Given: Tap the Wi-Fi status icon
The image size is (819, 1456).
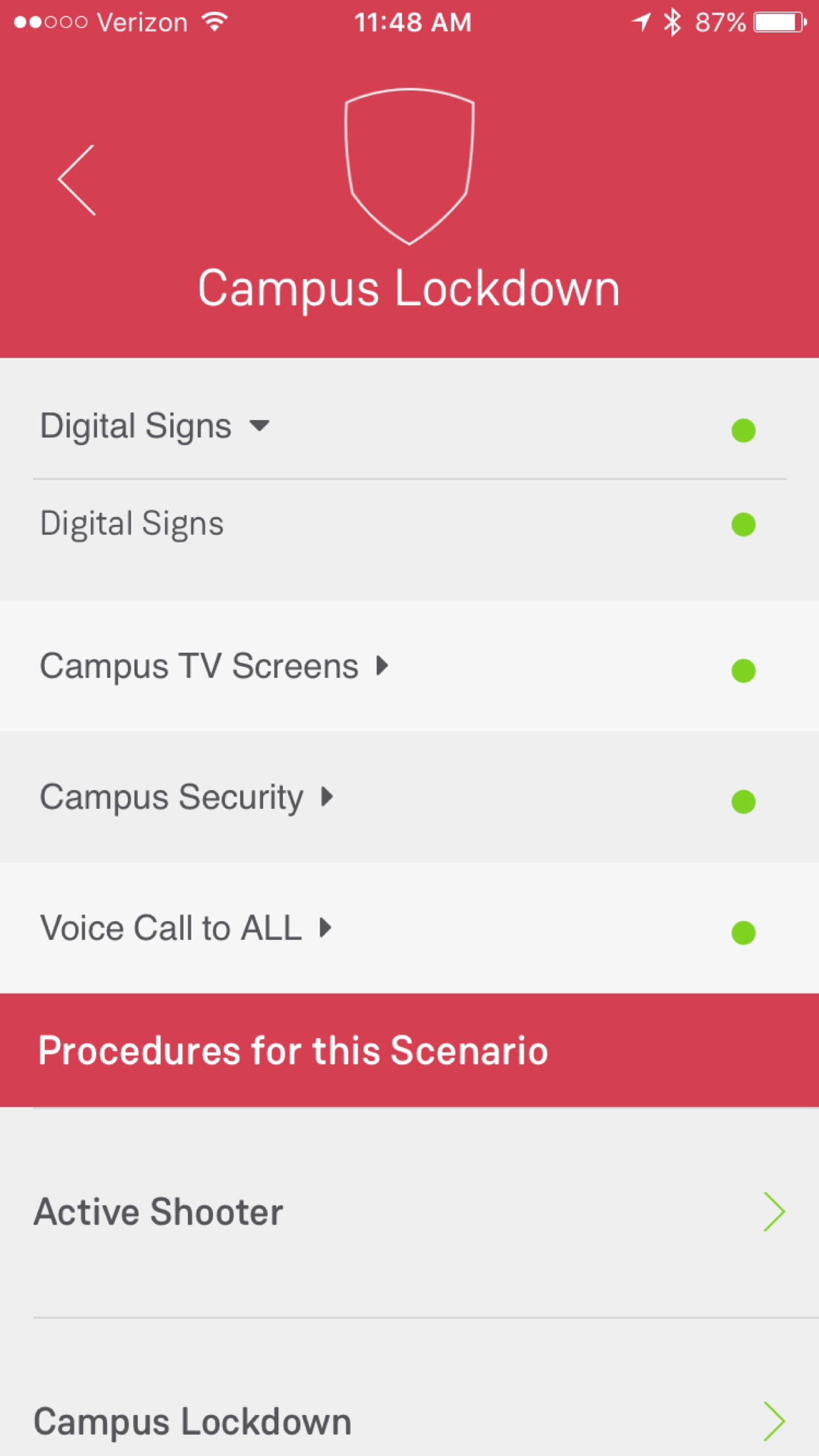Looking at the screenshot, I should click(x=215, y=22).
